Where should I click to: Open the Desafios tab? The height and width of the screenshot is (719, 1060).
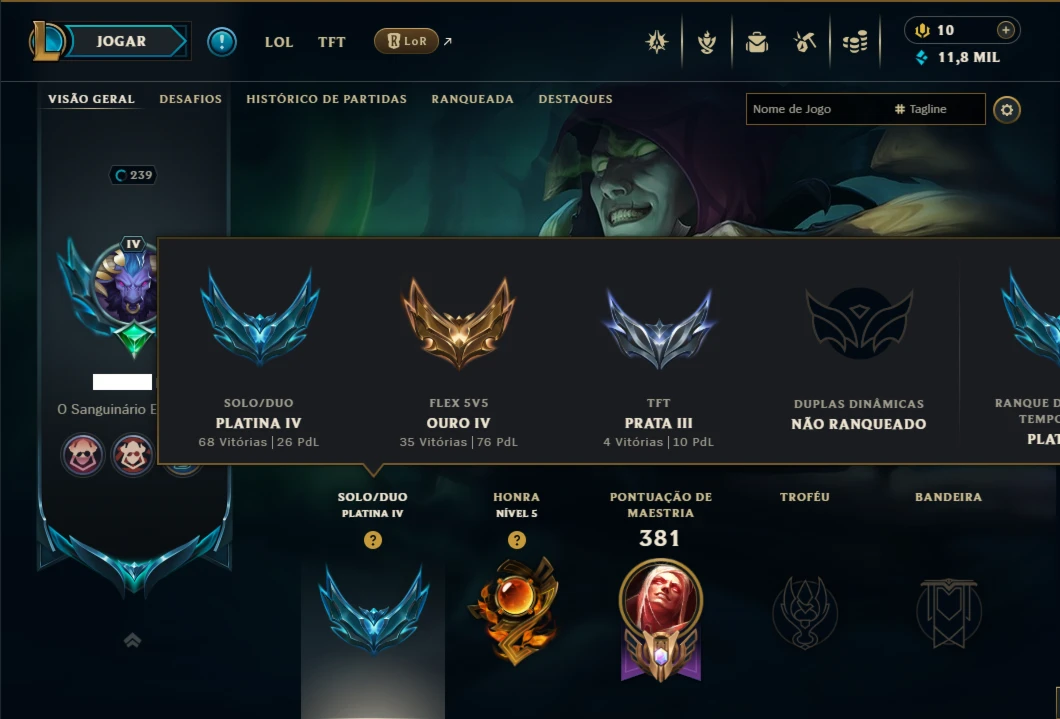click(191, 99)
